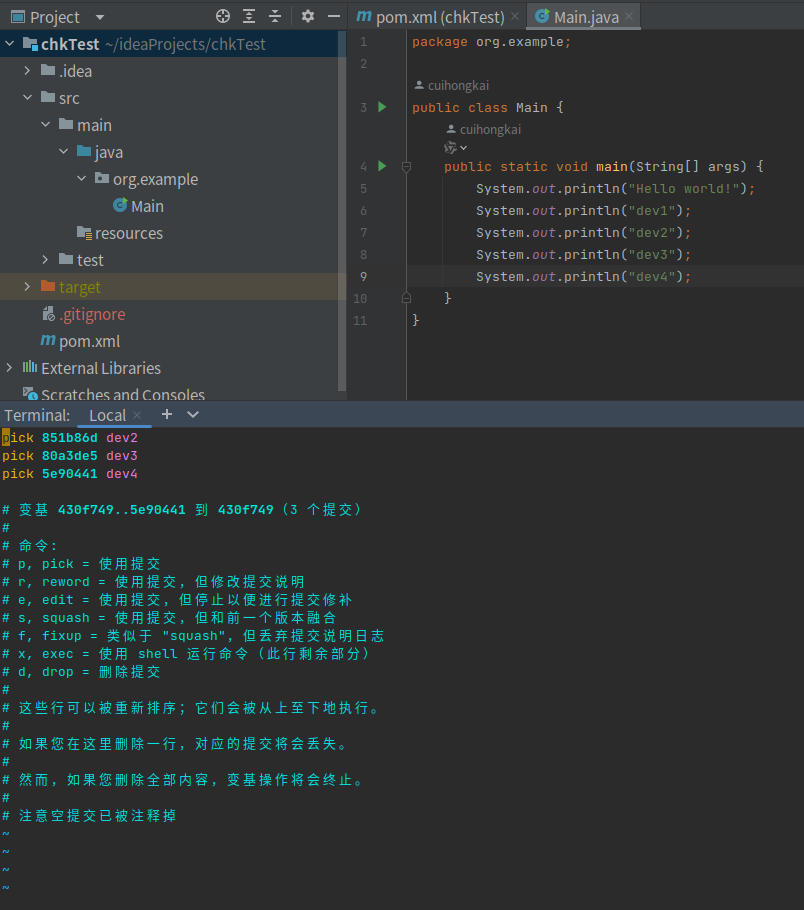The height and width of the screenshot is (910, 804).
Task: Collapse the main method with the fold arrow
Action: coord(406,166)
